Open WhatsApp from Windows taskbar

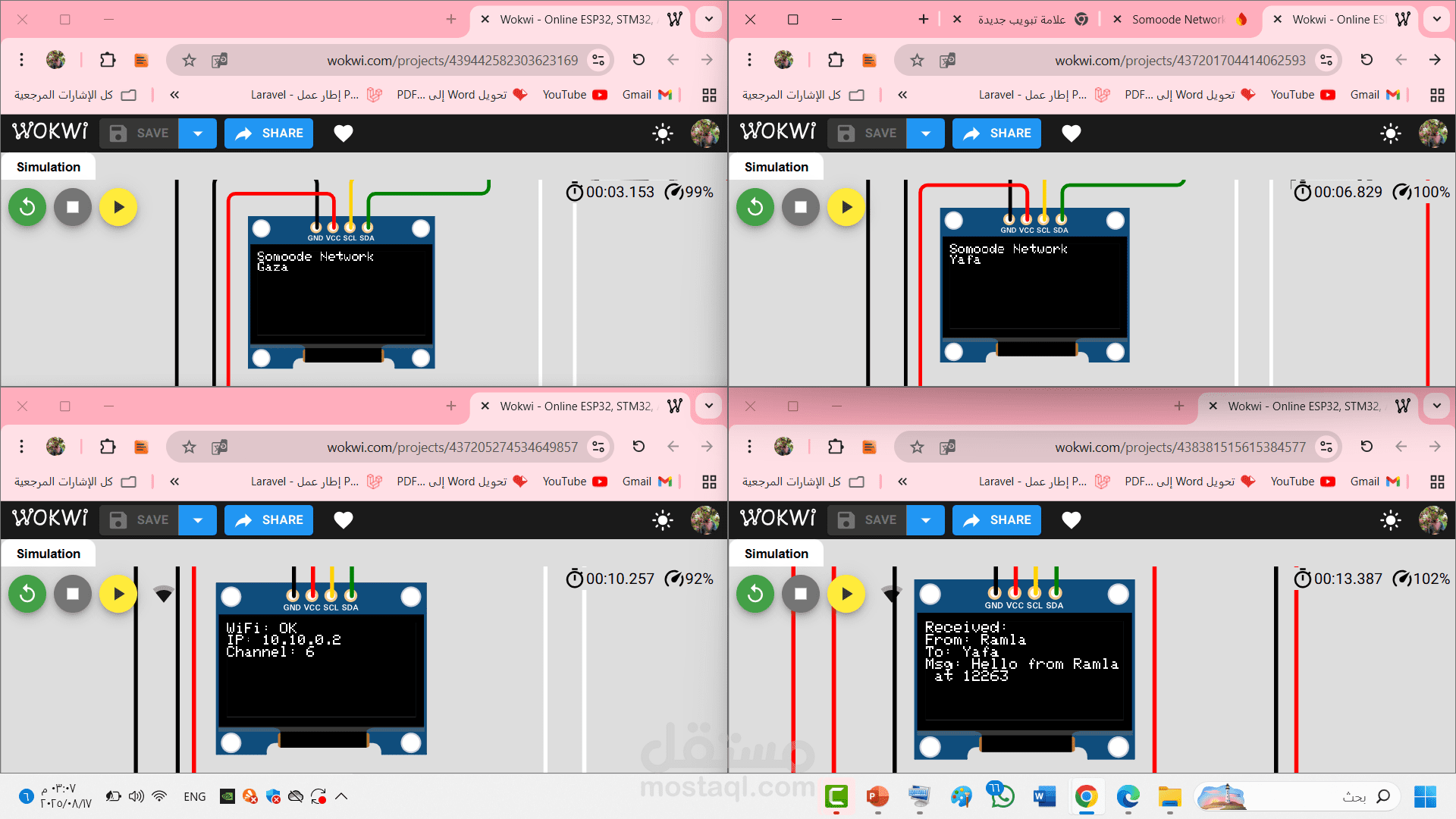pos(1001,796)
